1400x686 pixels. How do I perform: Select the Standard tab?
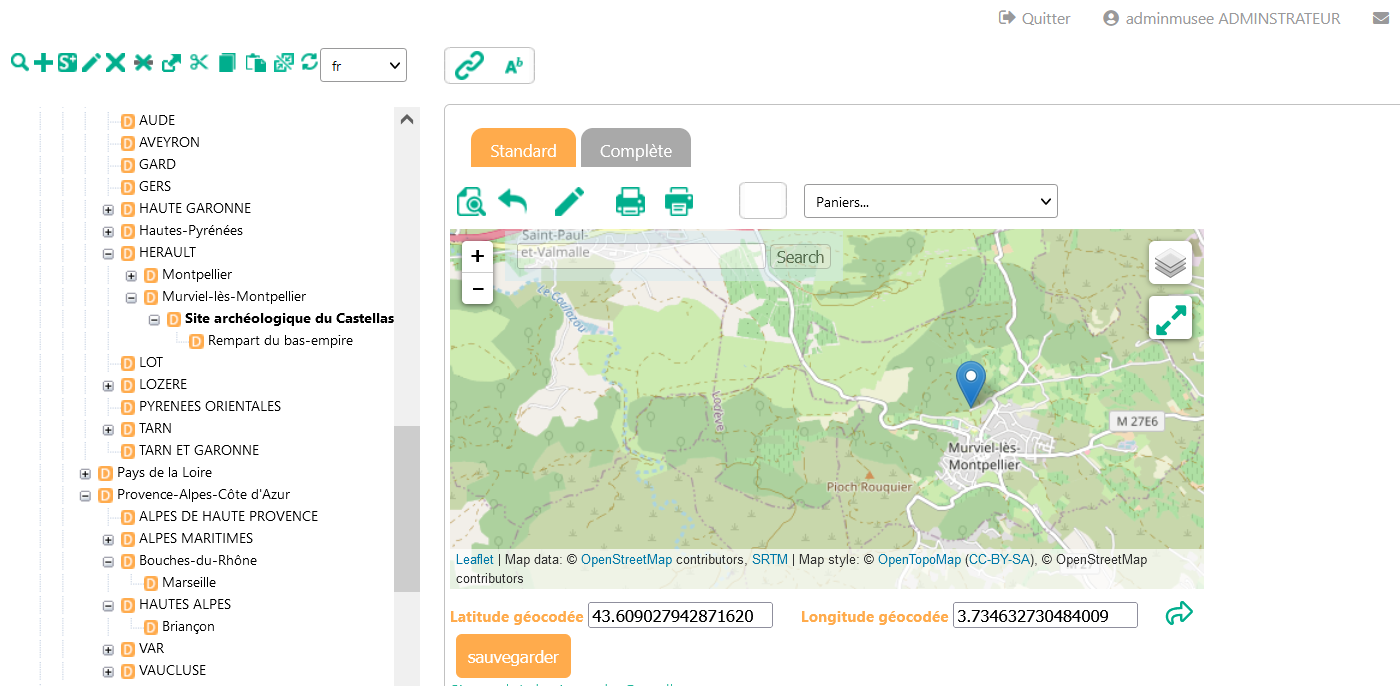tap(523, 151)
